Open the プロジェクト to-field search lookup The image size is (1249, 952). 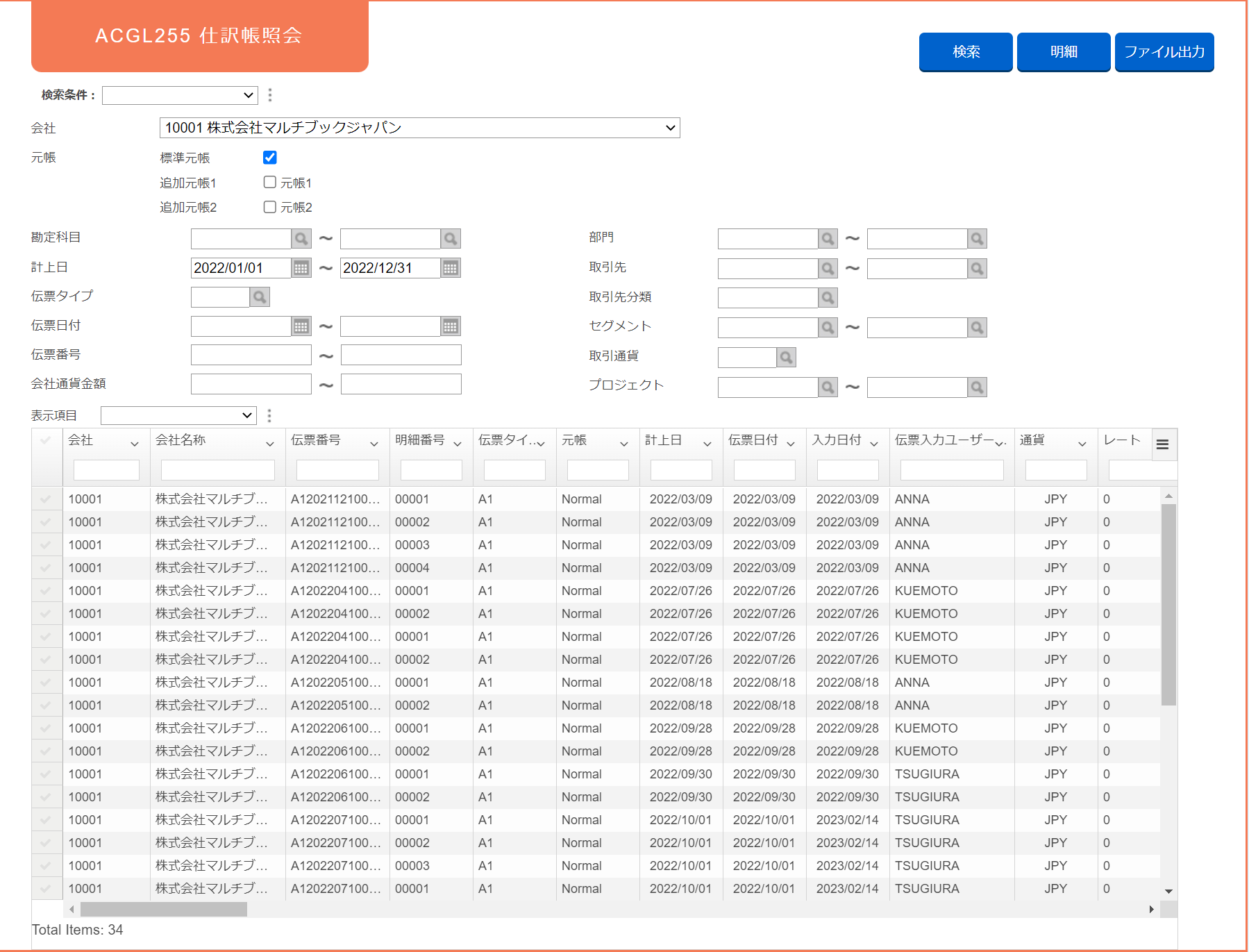click(978, 387)
